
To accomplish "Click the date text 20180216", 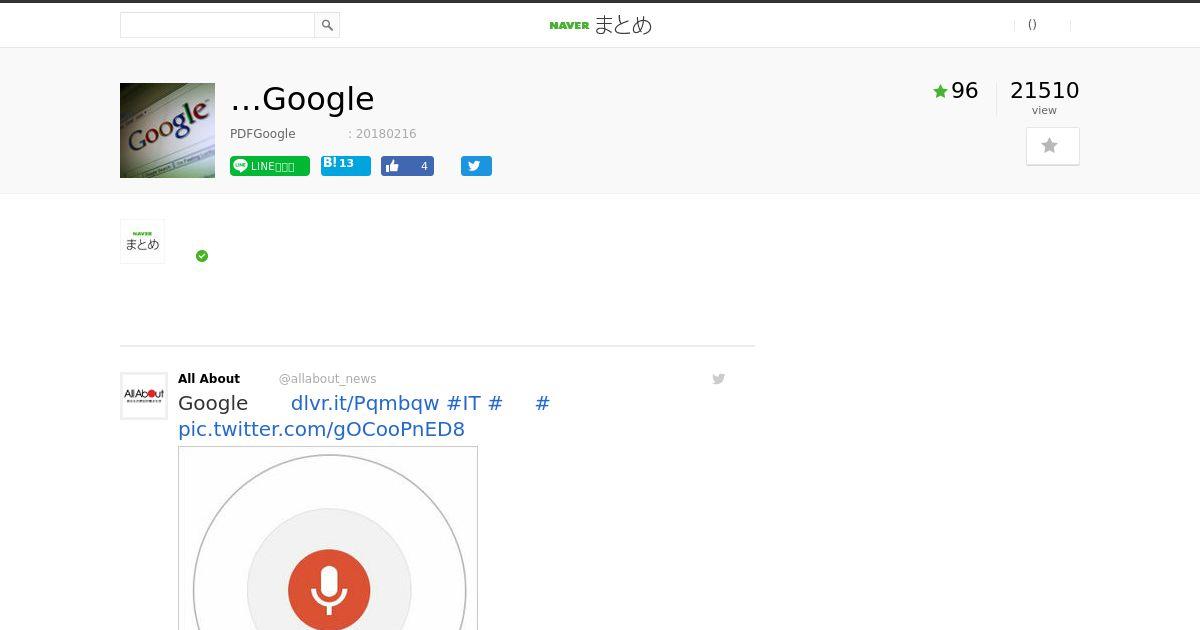I will pyautogui.click(x=386, y=134).
